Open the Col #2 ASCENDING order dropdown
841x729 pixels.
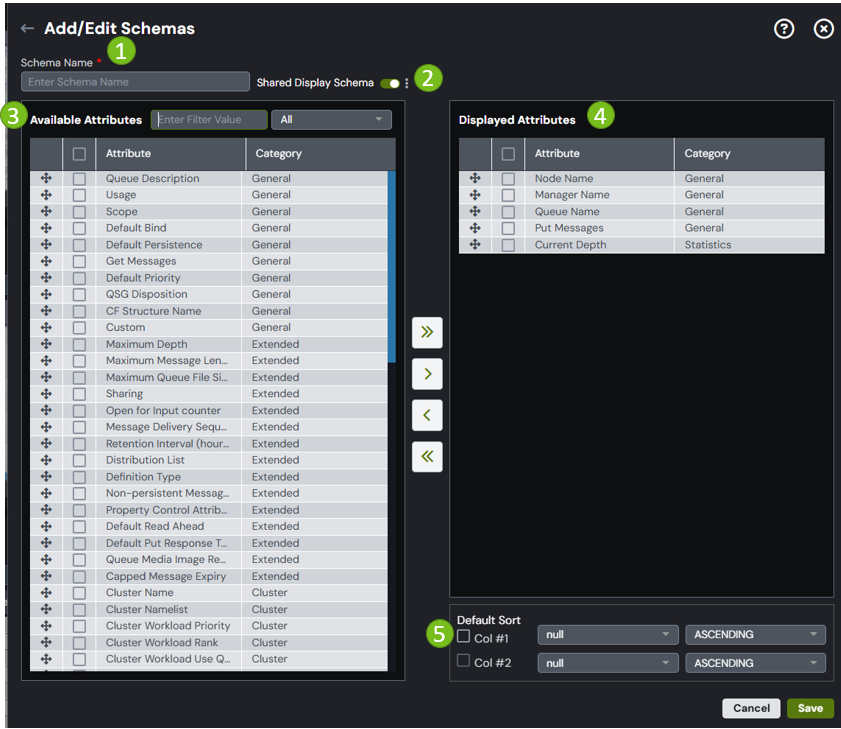click(x=755, y=663)
